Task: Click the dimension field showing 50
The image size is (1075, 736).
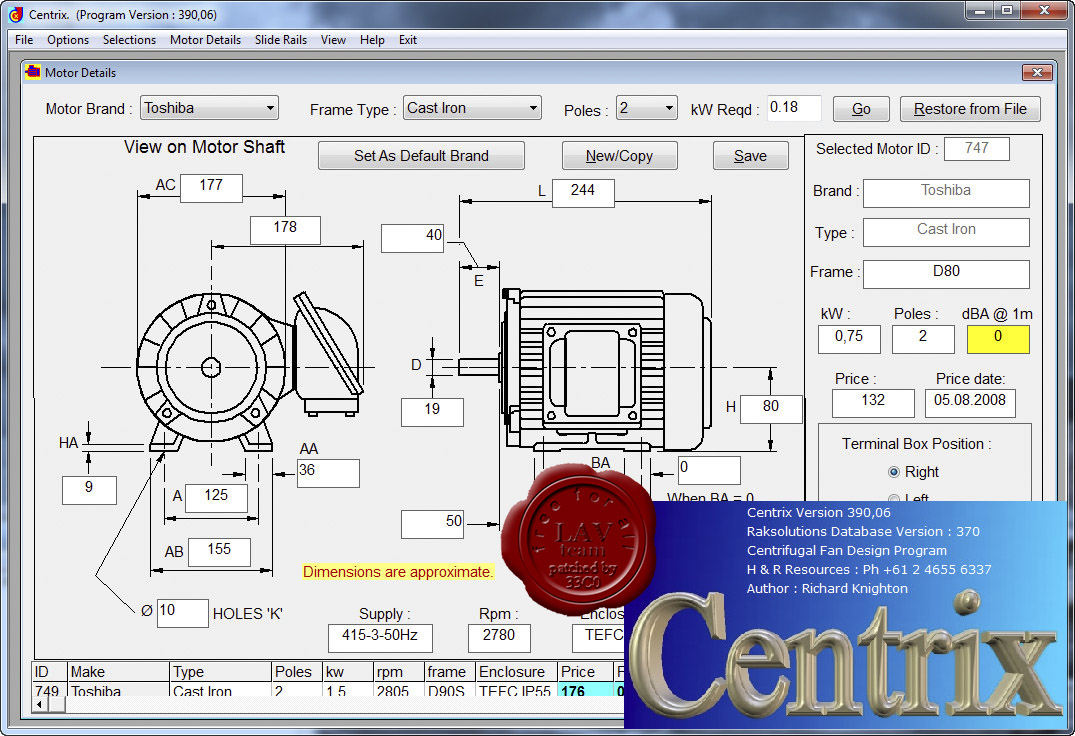Action: pyautogui.click(x=433, y=524)
